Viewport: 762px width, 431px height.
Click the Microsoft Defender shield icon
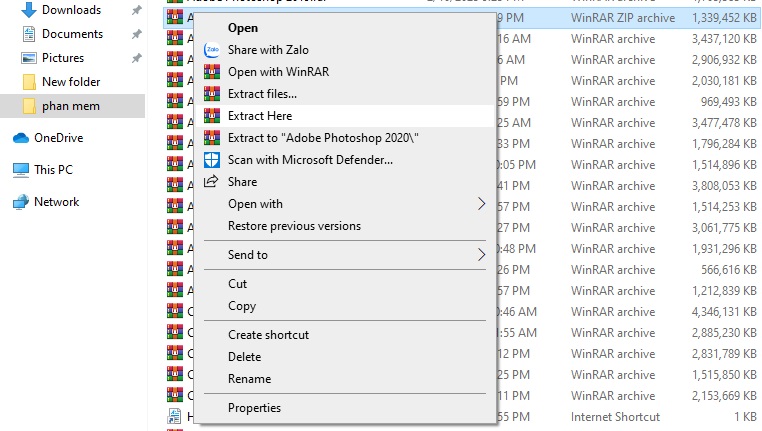[x=211, y=160]
